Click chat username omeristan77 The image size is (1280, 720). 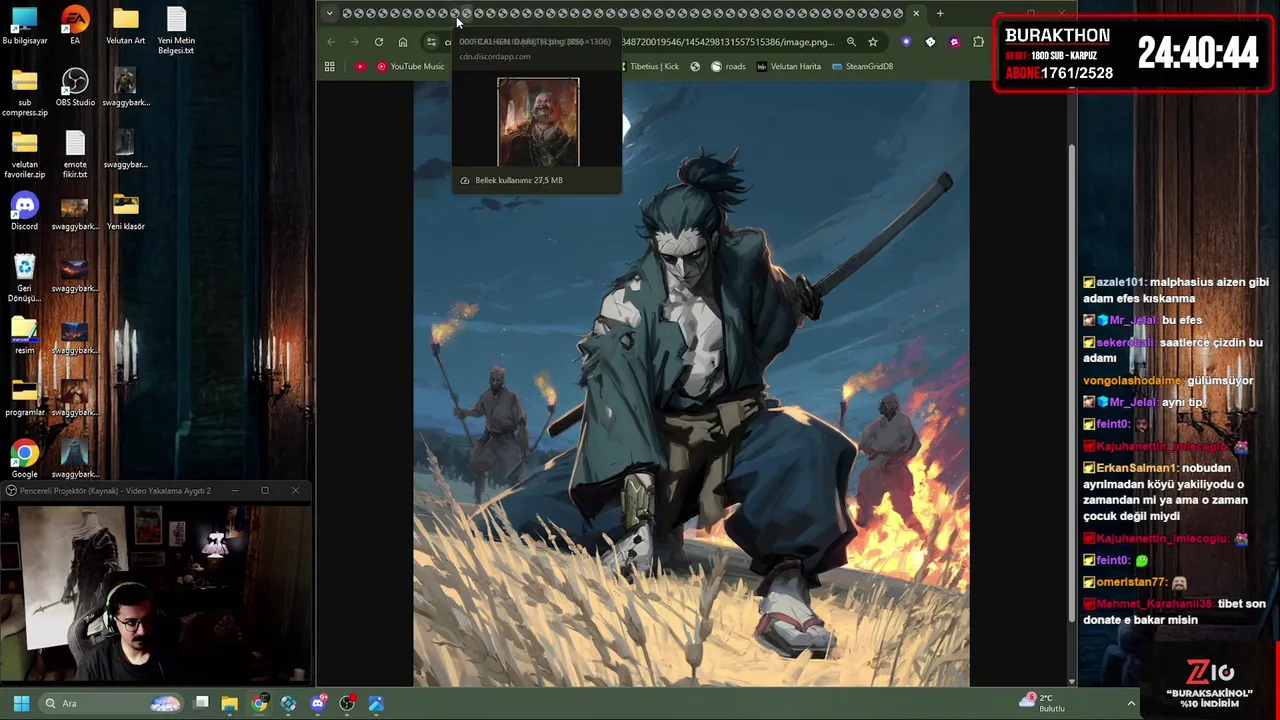tap(1132, 582)
